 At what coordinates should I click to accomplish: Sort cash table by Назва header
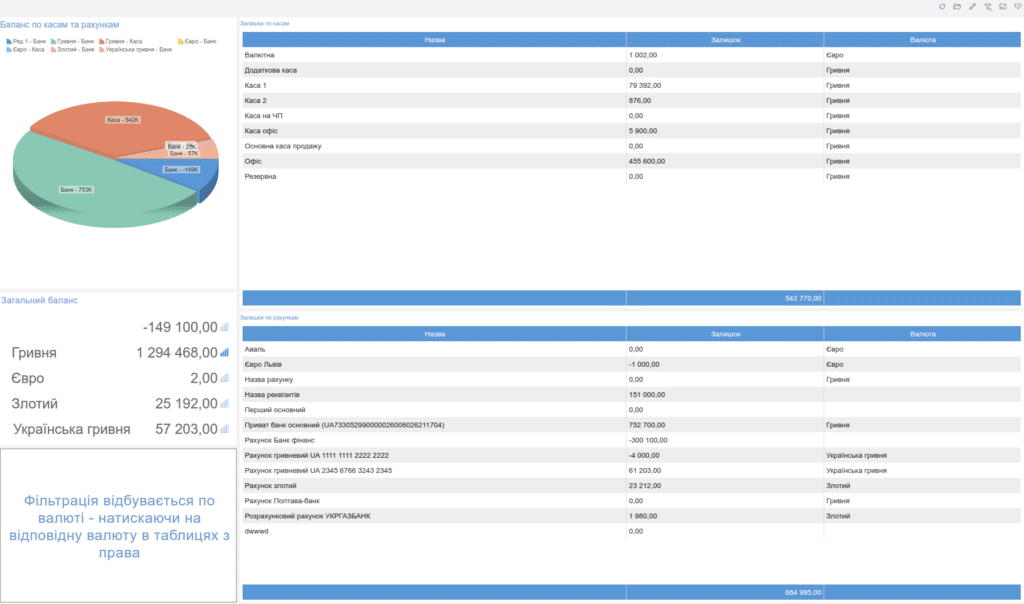pos(434,40)
